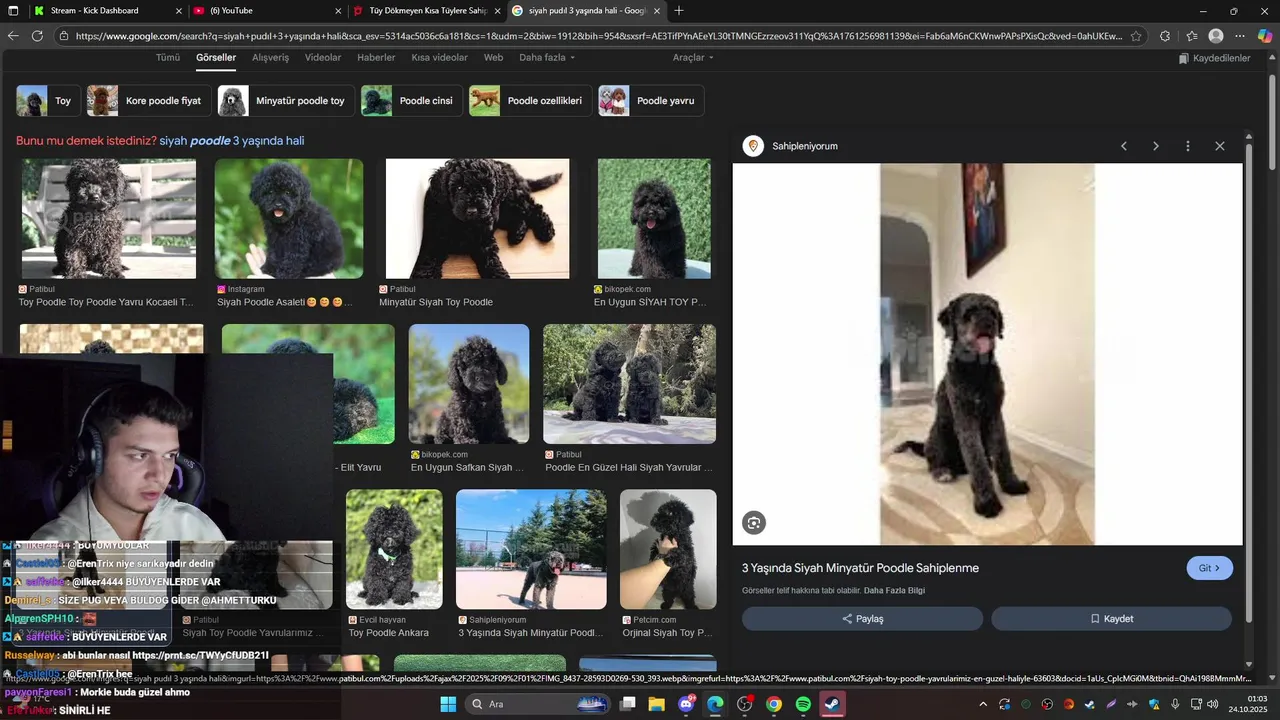Expand the Araçlar dropdown

693,58
